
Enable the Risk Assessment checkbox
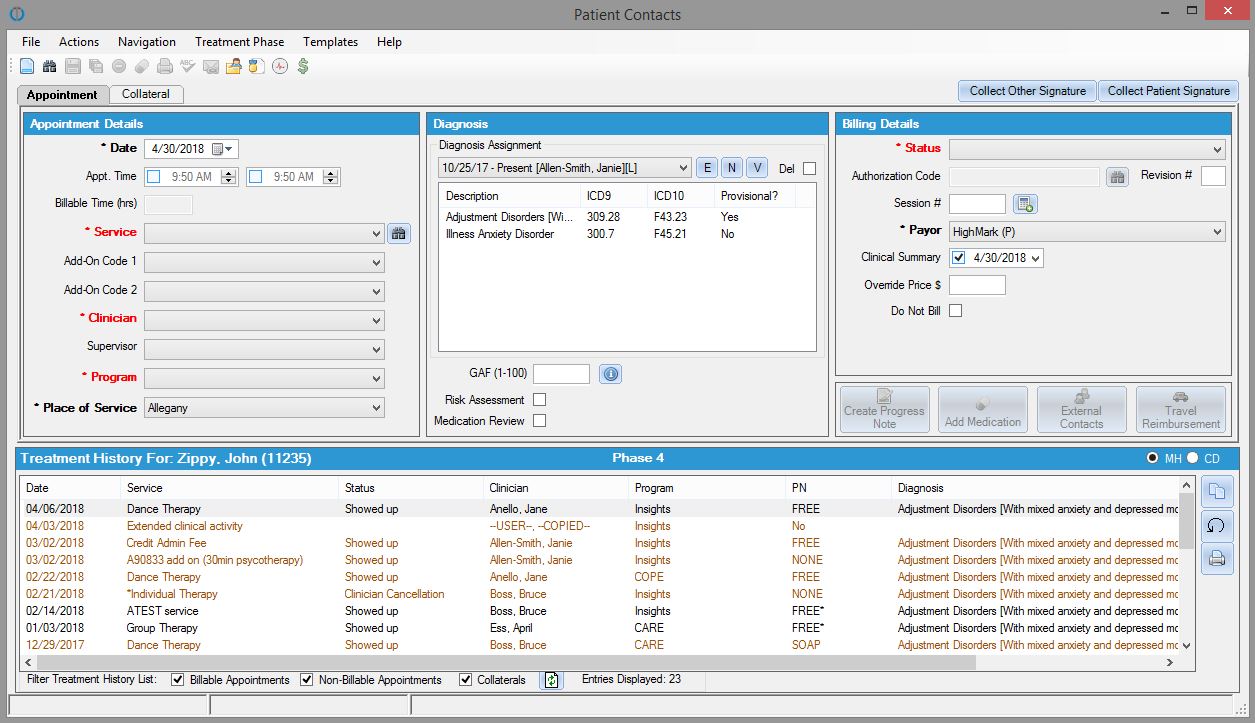[540, 400]
